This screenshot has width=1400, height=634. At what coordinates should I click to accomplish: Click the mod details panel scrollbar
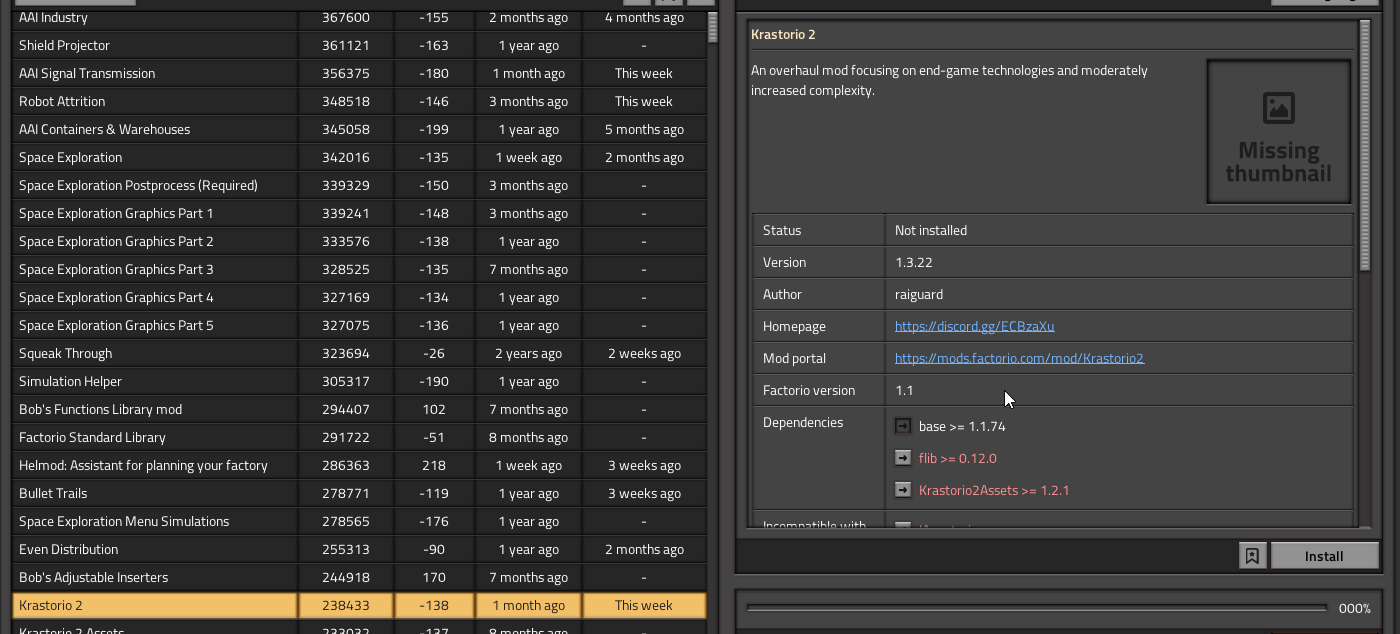pos(1365,145)
